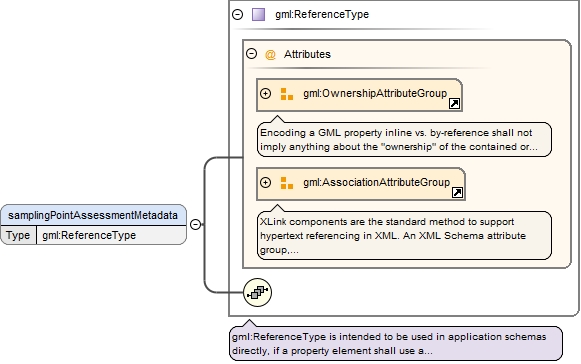Click the 'Encoding a GML property' annotation
The width and height of the screenshot is (581, 364).
pyautogui.click(x=404, y=139)
